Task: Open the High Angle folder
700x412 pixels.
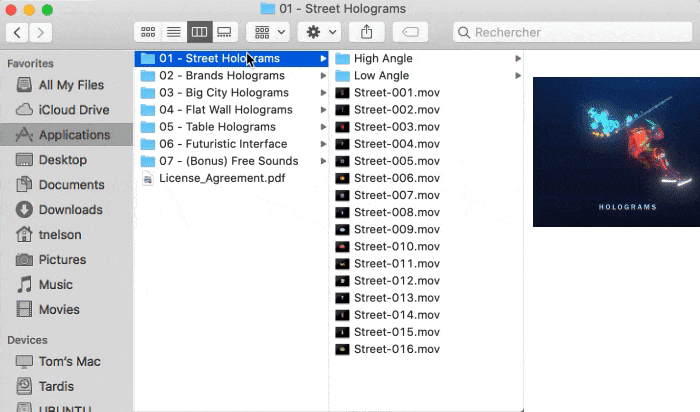Action: (426, 58)
